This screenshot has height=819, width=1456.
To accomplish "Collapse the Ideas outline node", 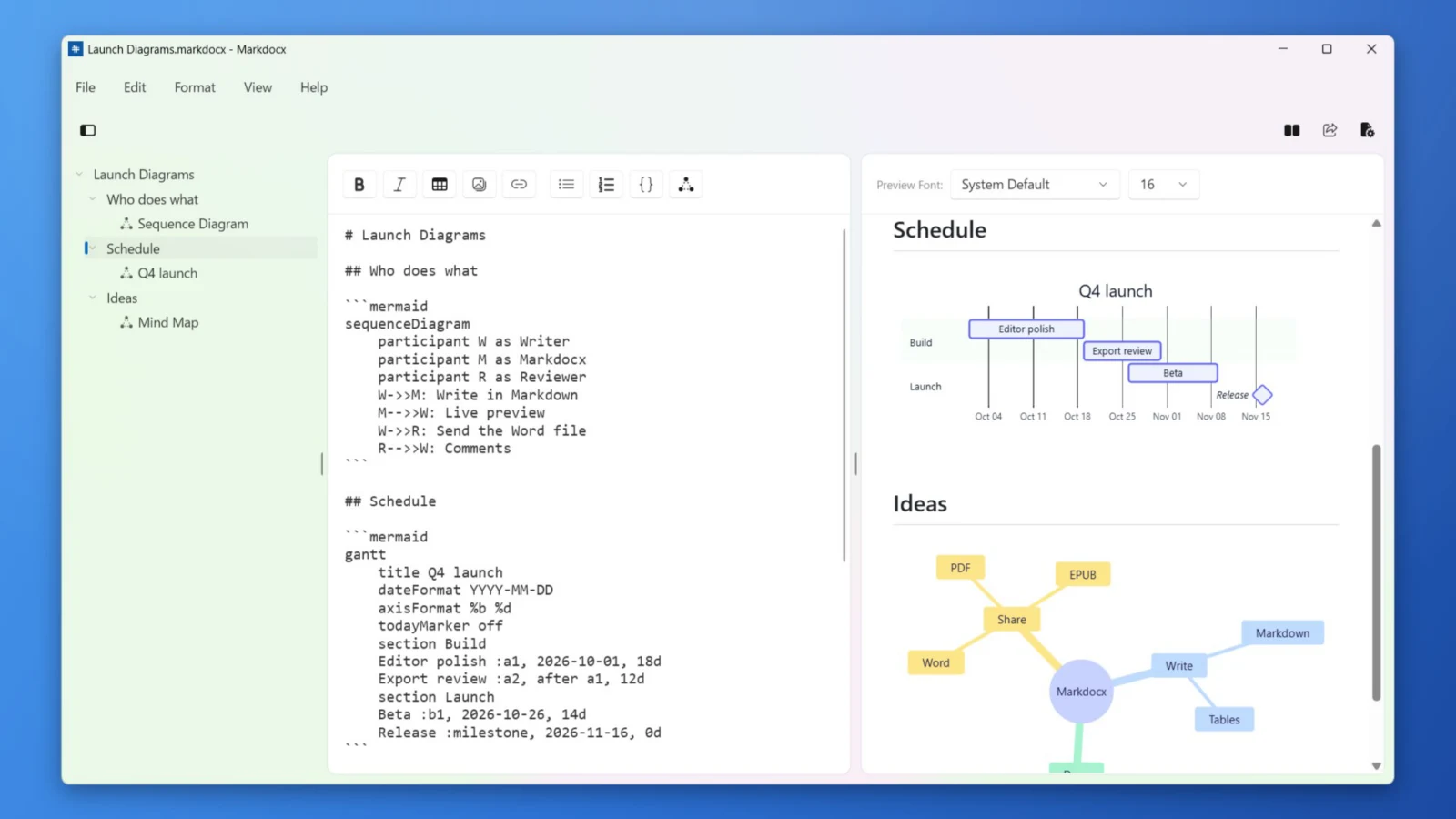I will point(92,298).
